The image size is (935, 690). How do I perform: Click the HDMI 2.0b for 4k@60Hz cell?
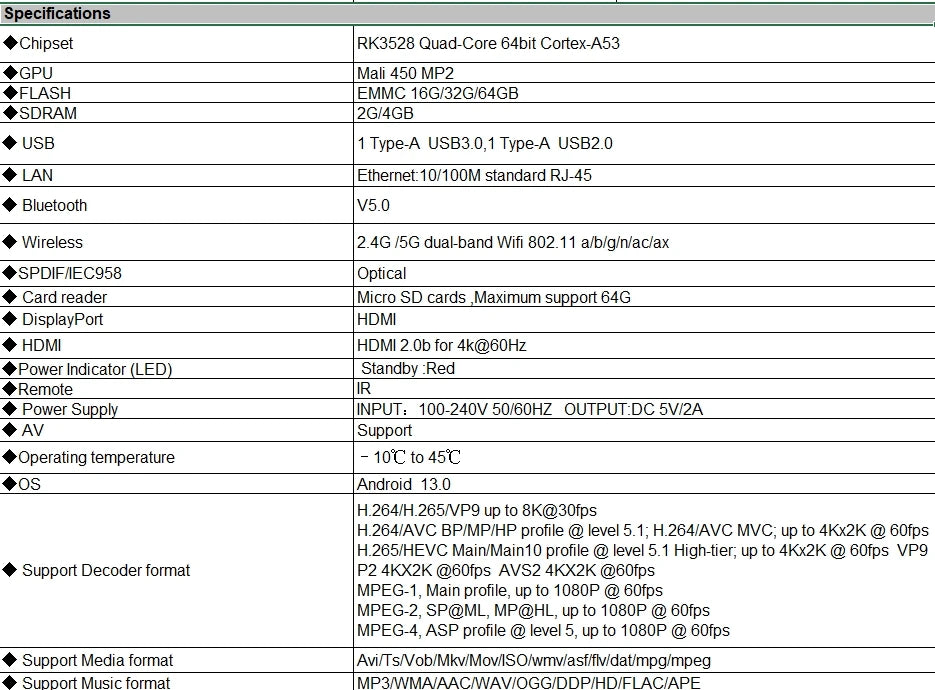pos(441,345)
